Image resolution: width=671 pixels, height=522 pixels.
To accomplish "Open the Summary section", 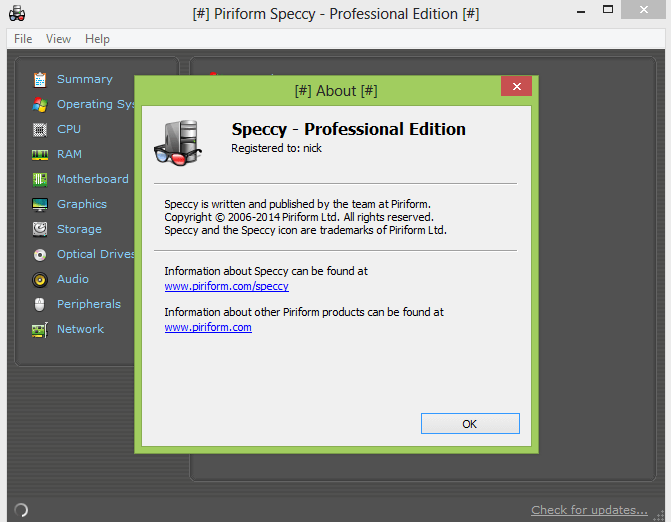I will tap(85, 79).
